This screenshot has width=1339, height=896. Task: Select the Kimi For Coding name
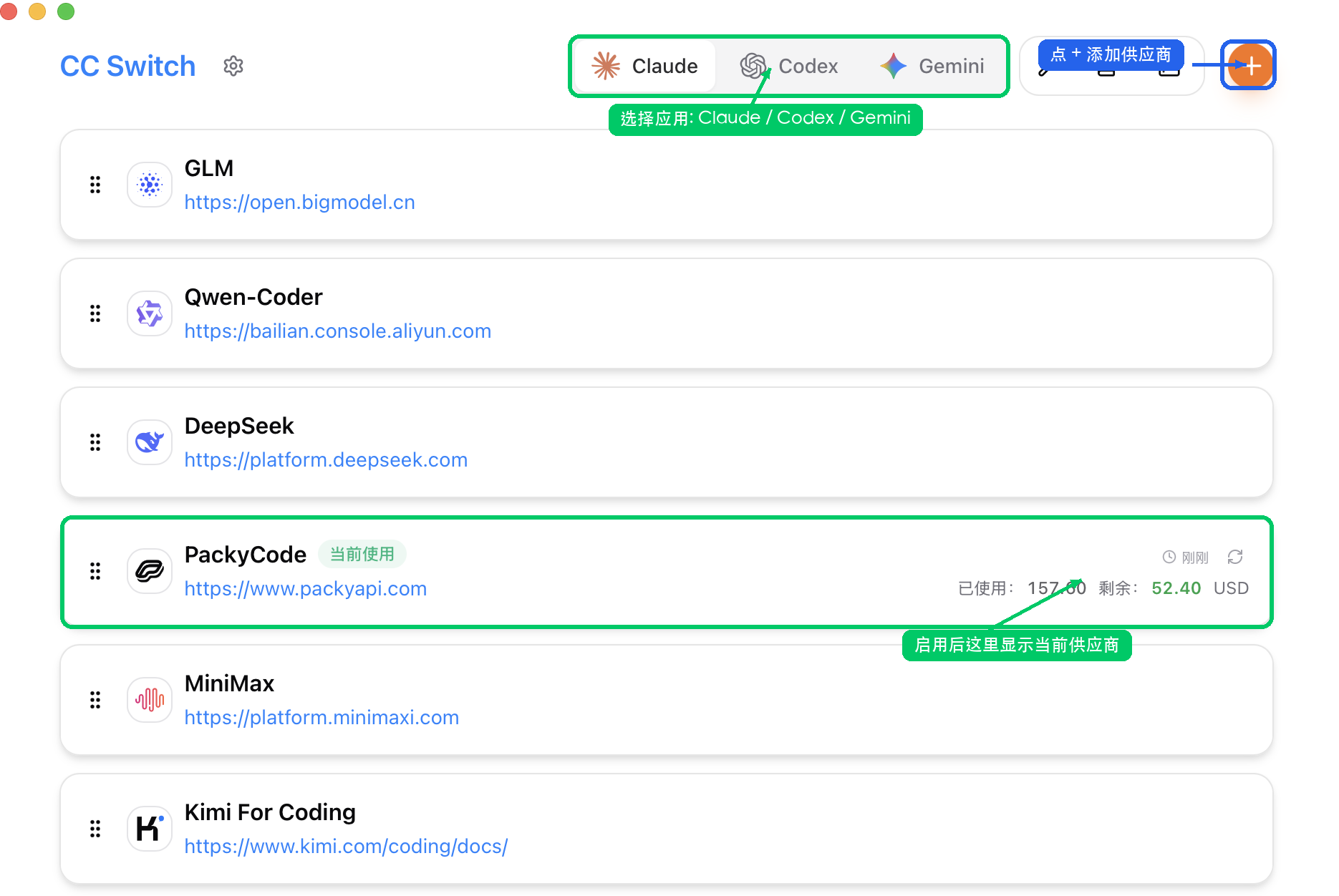(270, 812)
